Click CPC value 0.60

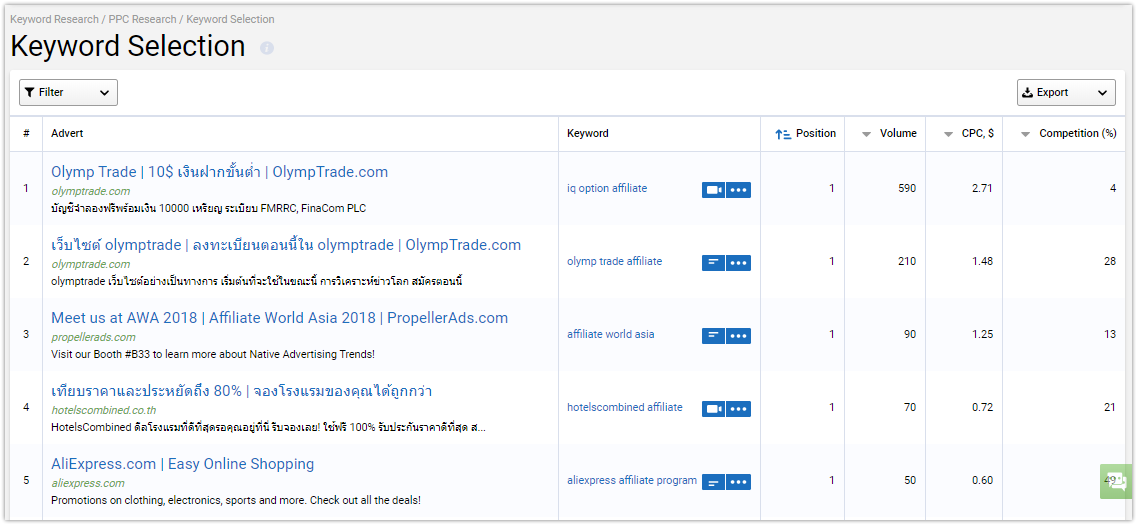[982, 481]
